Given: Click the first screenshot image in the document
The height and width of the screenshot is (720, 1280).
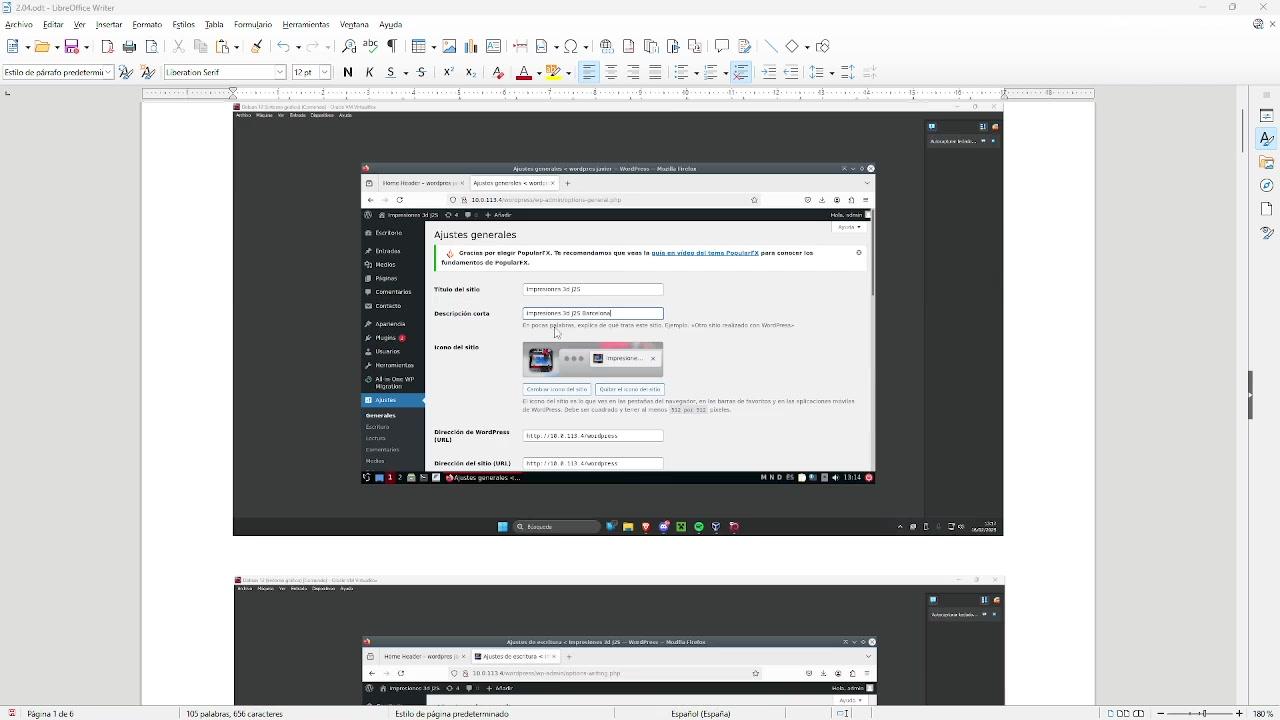Looking at the screenshot, I should pos(617,320).
